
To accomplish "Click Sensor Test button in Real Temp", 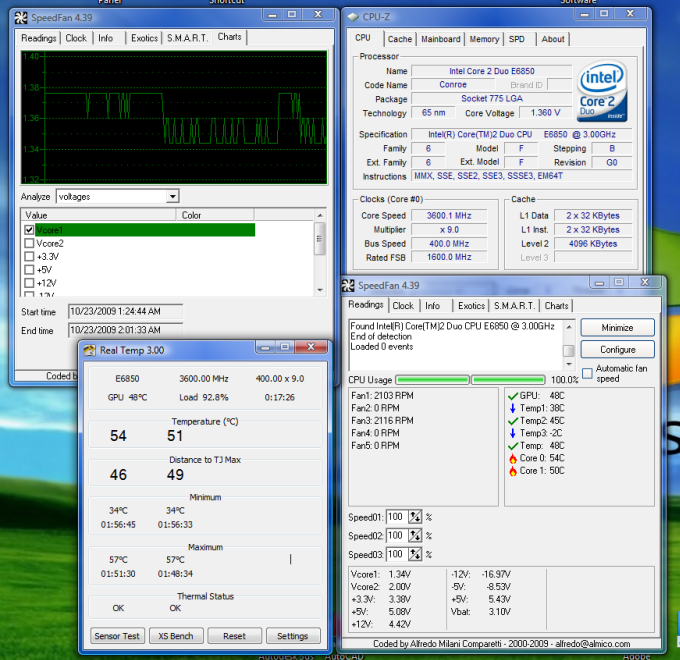I will tap(117, 636).
